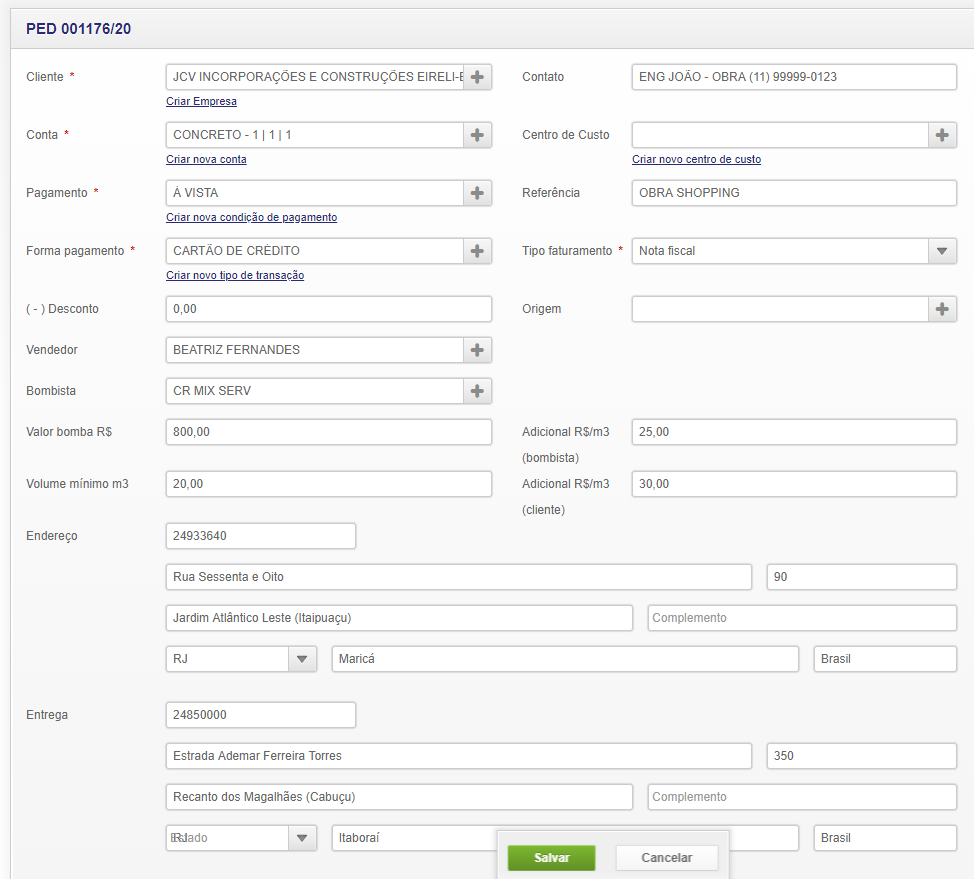Click plus icon for Centro de Custo
The image size is (974, 879).
(942, 135)
